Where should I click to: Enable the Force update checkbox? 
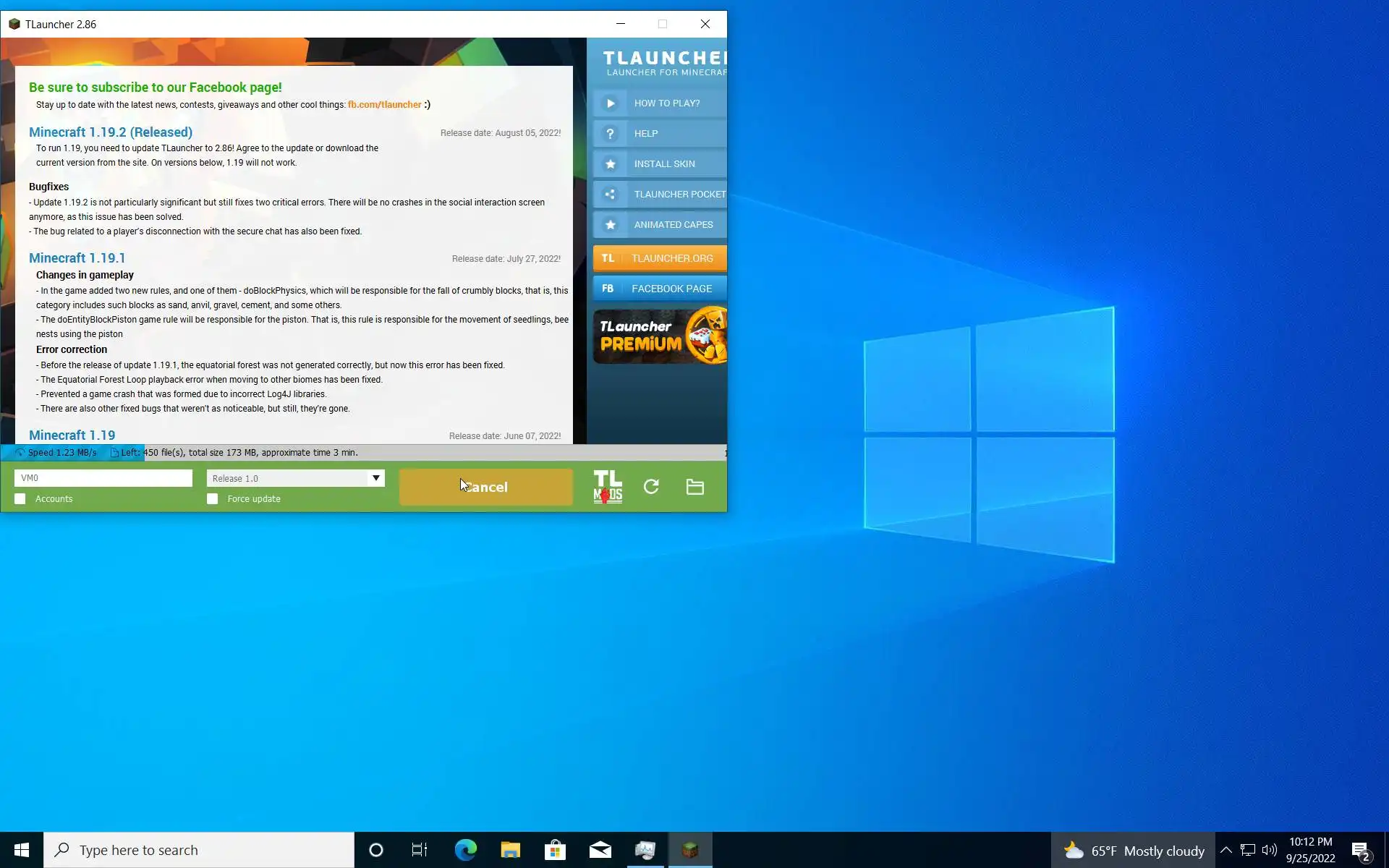click(212, 499)
